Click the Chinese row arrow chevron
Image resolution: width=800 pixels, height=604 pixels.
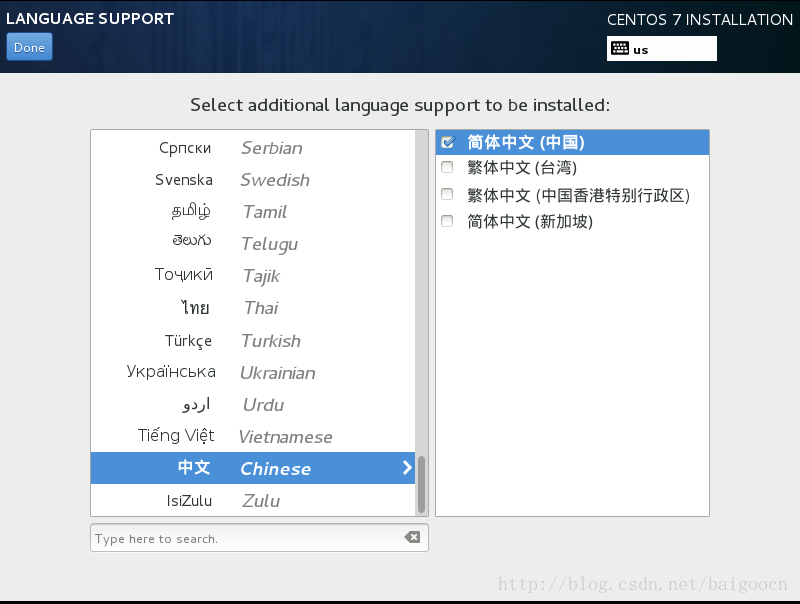(407, 468)
